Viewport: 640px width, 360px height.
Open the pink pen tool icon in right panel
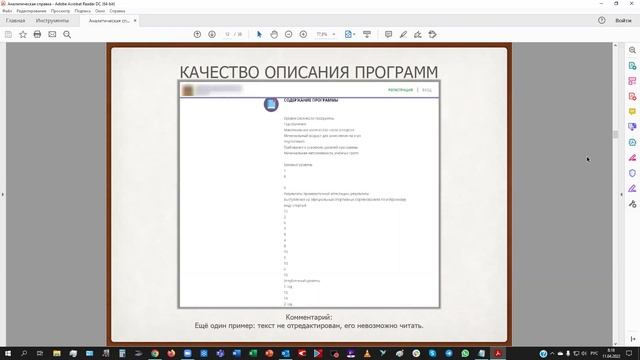pos(632,158)
